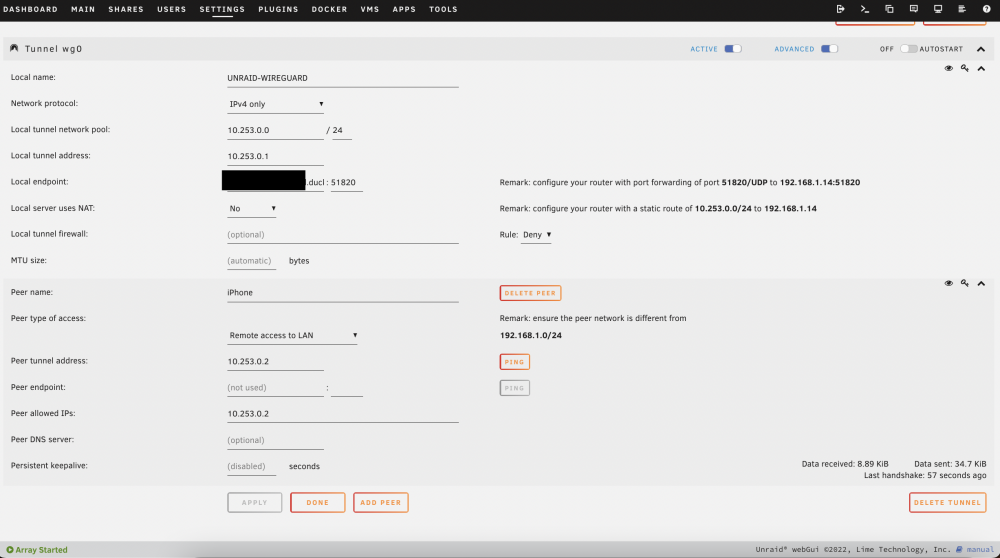Click the ADD PEER button
This screenshot has height=558, width=1000.
[x=381, y=503]
